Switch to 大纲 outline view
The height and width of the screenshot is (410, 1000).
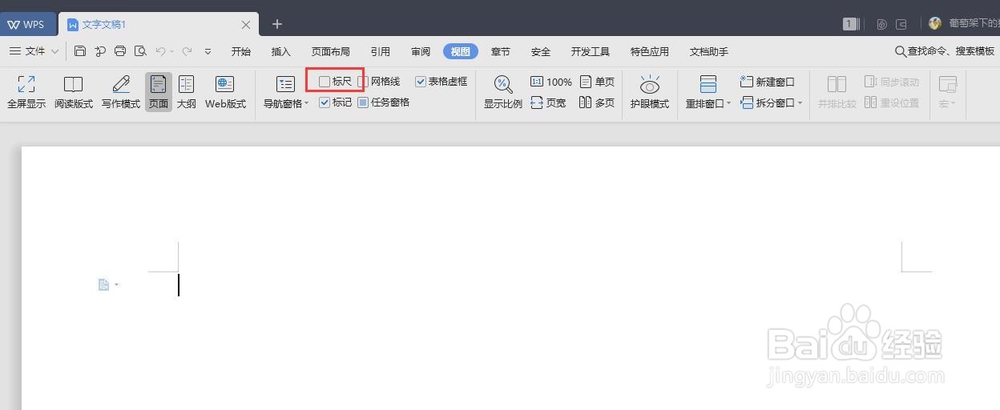coord(186,92)
